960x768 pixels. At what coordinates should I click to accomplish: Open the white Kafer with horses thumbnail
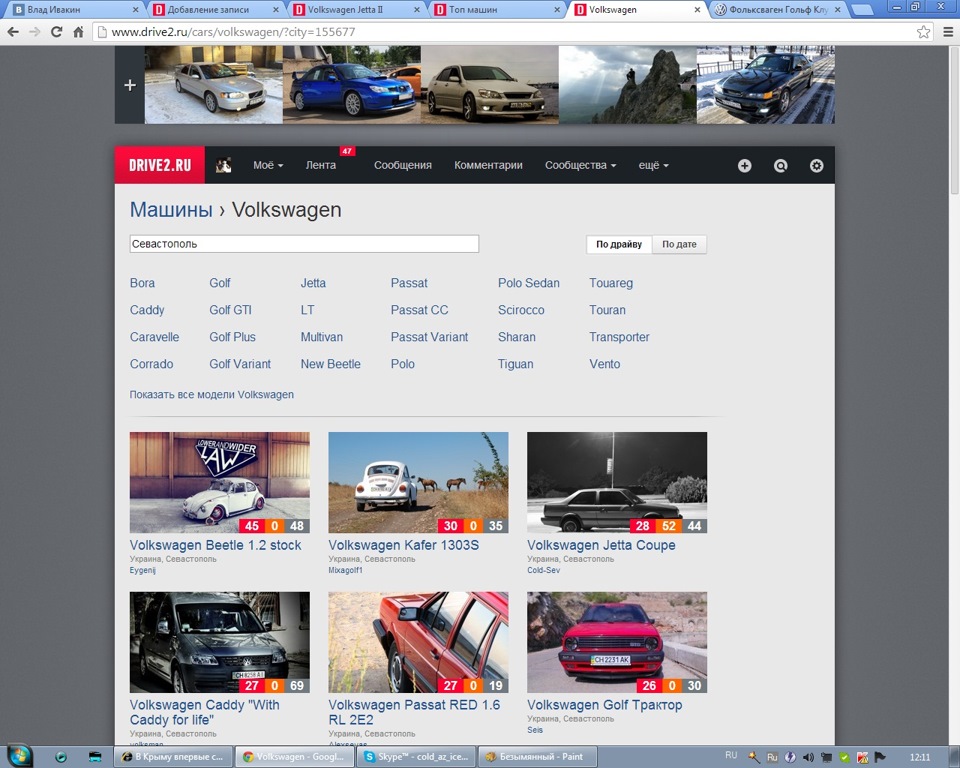click(418, 483)
